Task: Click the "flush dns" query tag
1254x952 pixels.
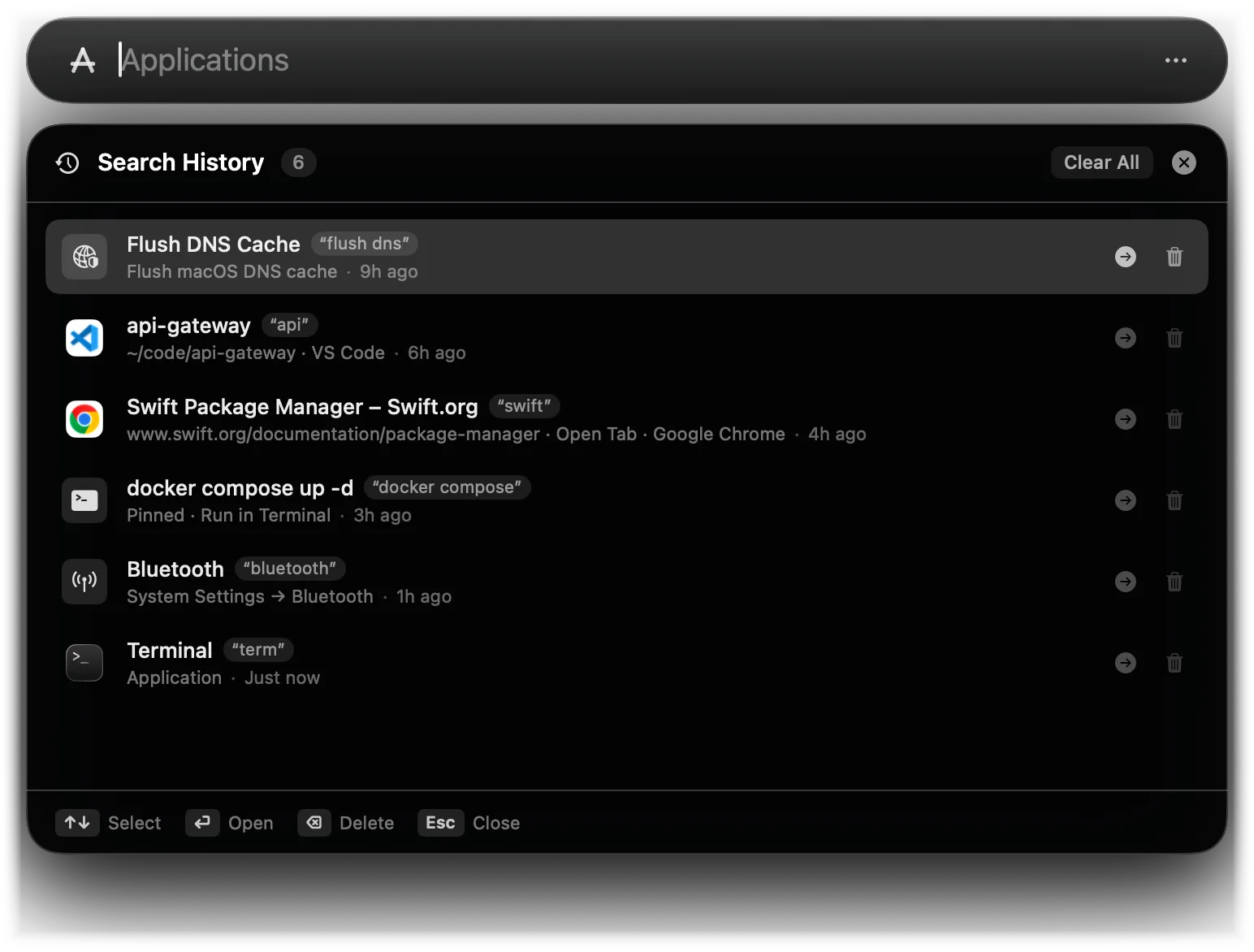Action: pos(365,244)
